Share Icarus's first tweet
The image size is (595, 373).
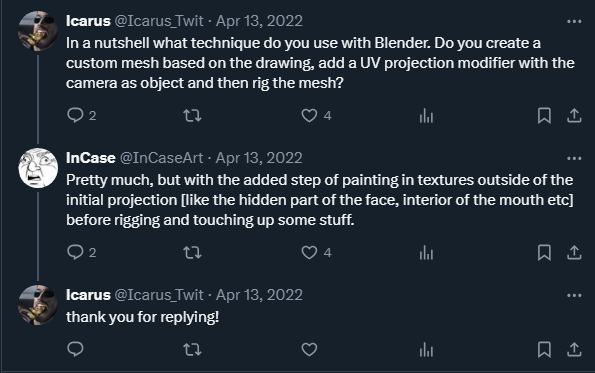[574, 115]
